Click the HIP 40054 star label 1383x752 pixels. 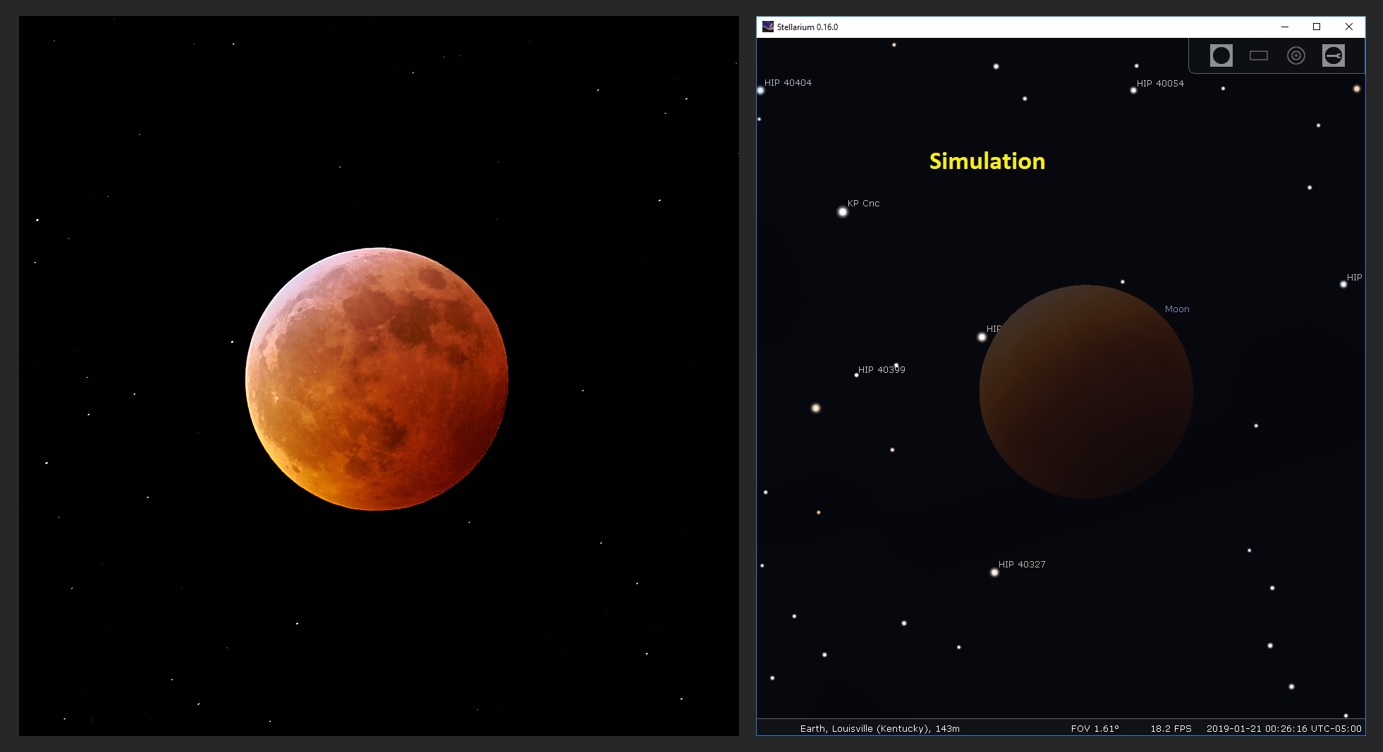[1160, 84]
